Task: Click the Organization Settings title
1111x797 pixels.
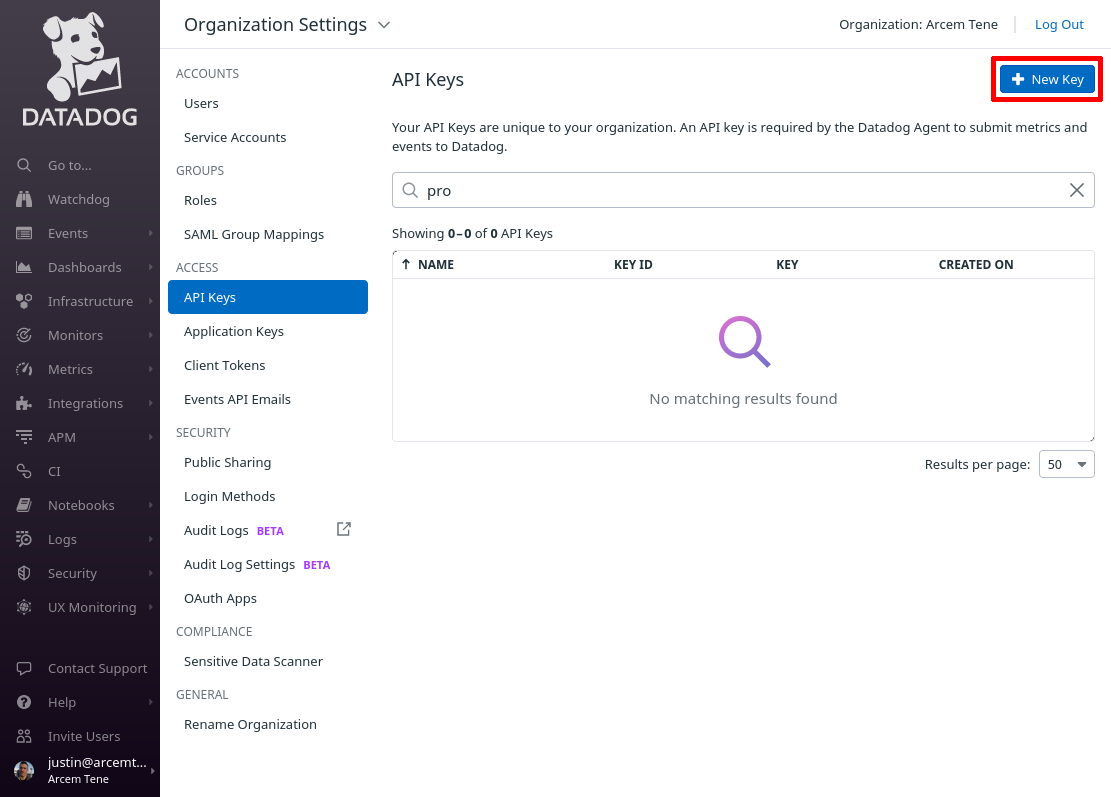Action: pyautogui.click(x=276, y=25)
